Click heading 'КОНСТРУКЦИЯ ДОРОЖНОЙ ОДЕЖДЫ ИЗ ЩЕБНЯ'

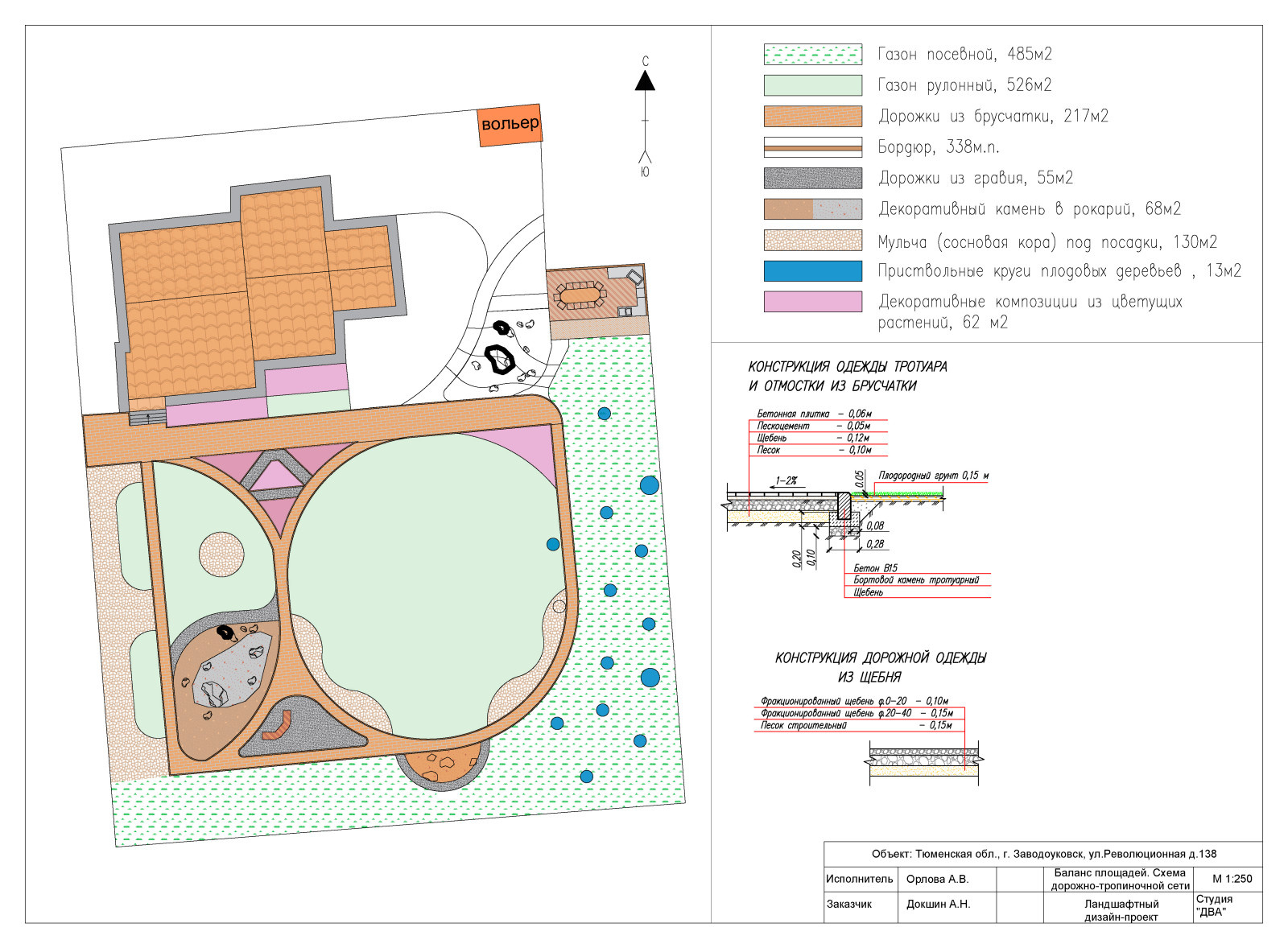point(880,667)
